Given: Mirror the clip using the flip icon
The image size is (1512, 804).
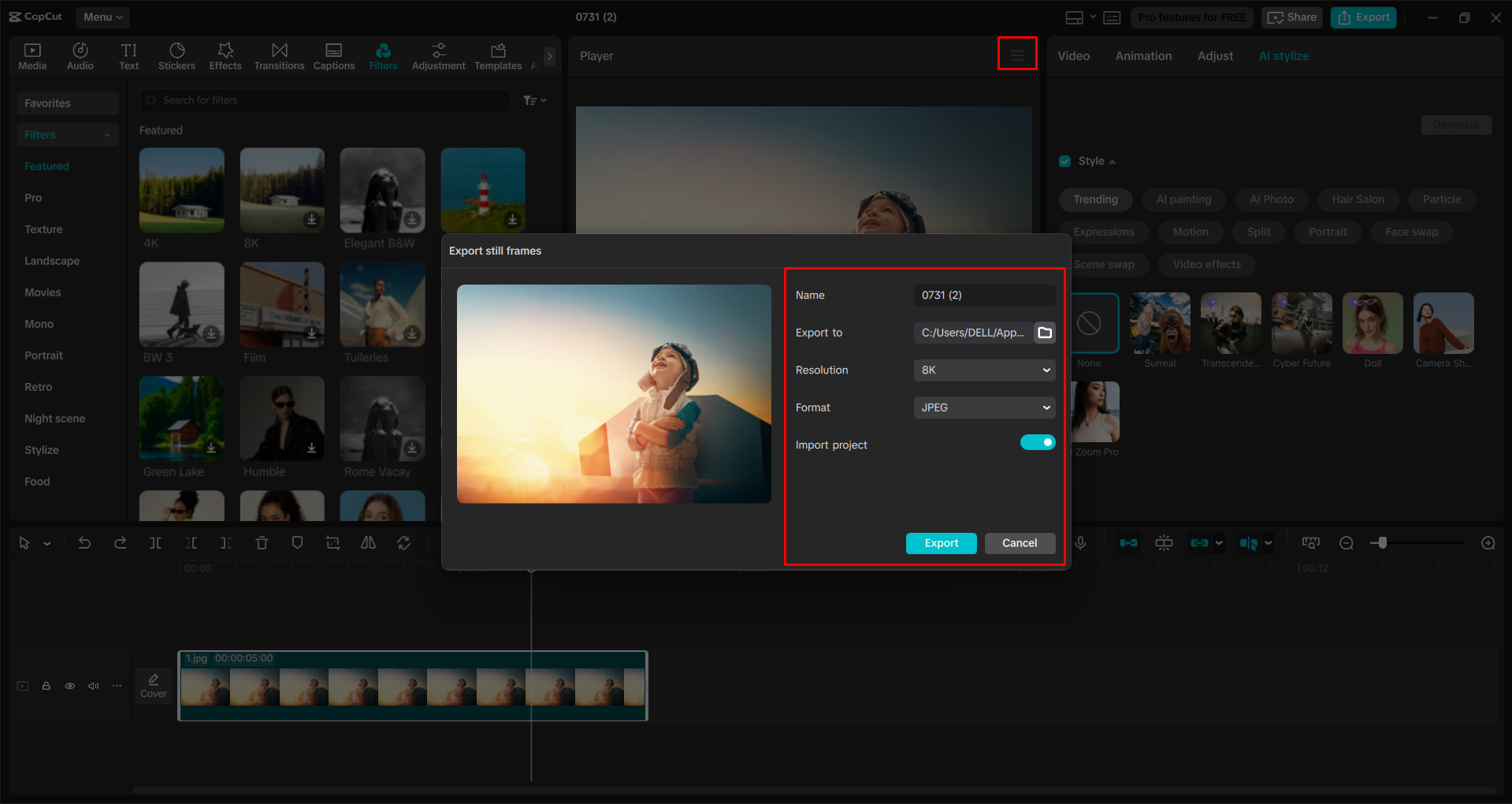Looking at the screenshot, I should 368,542.
